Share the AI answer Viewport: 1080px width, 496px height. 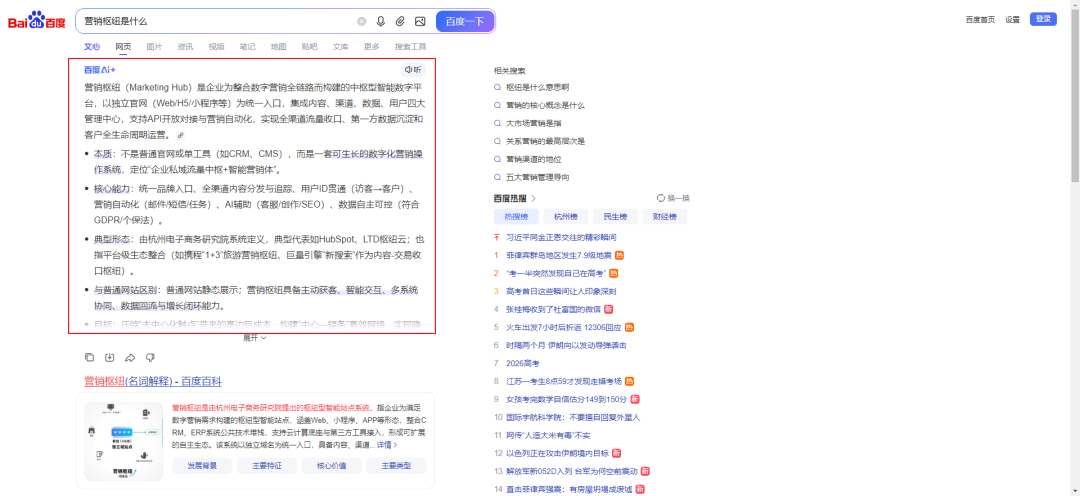pyautogui.click(x=129, y=357)
